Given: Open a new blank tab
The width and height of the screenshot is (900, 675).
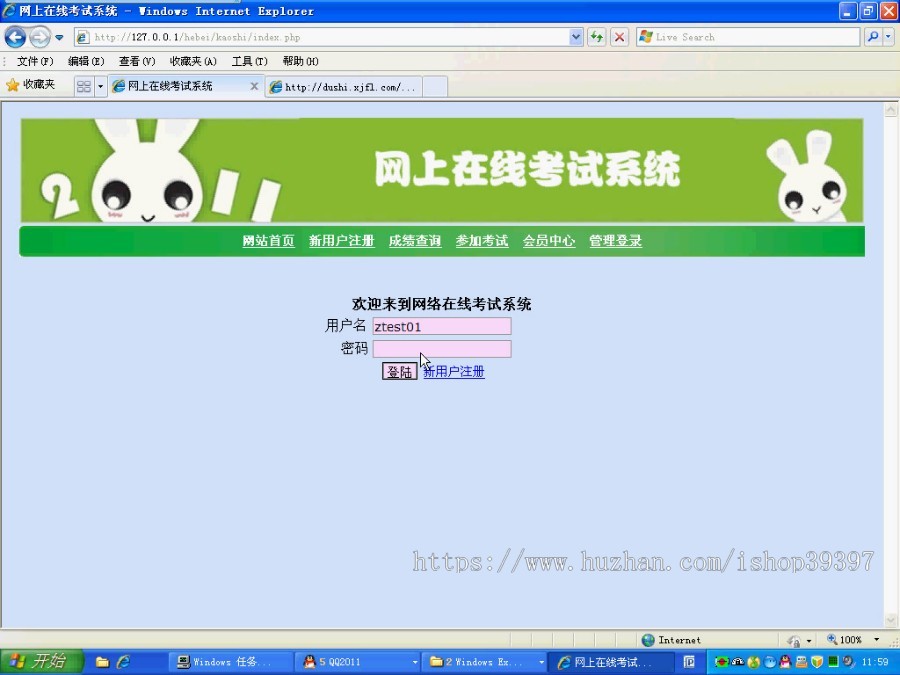Looking at the screenshot, I should click(435, 87).
